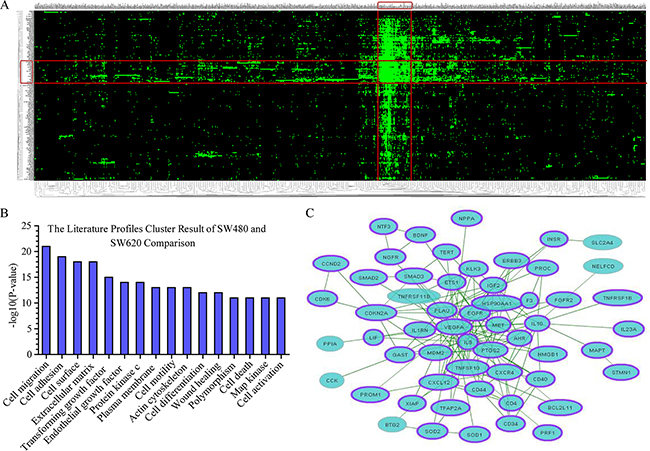Select the STMN1 node
This screenshot has width=650, height=451.
(621, 372)
